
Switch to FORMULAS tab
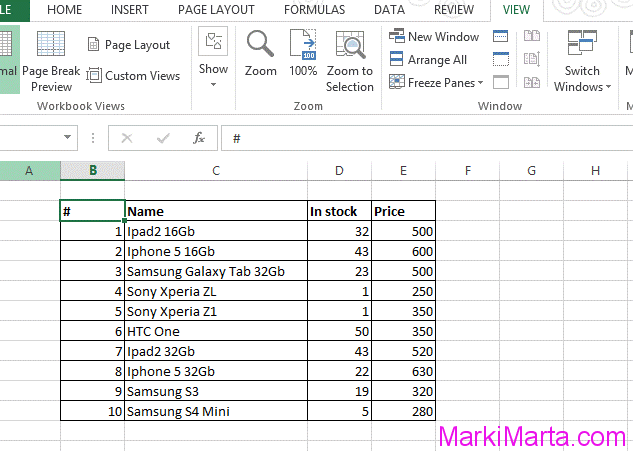click(314, 10)
